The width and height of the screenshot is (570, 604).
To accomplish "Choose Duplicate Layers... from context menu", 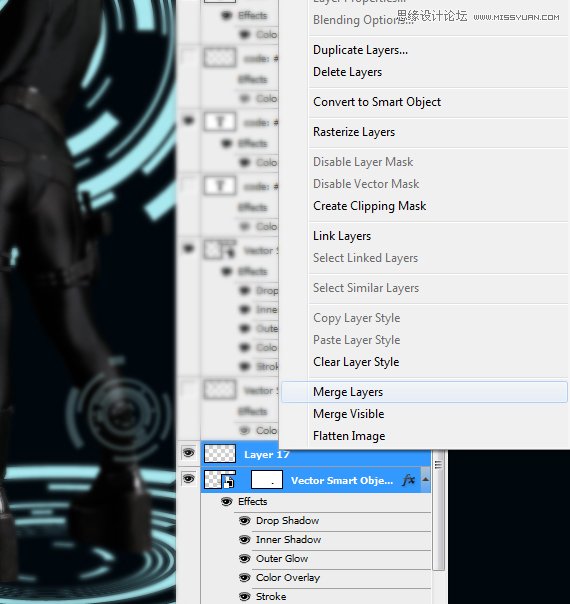I will coord(360,50).
